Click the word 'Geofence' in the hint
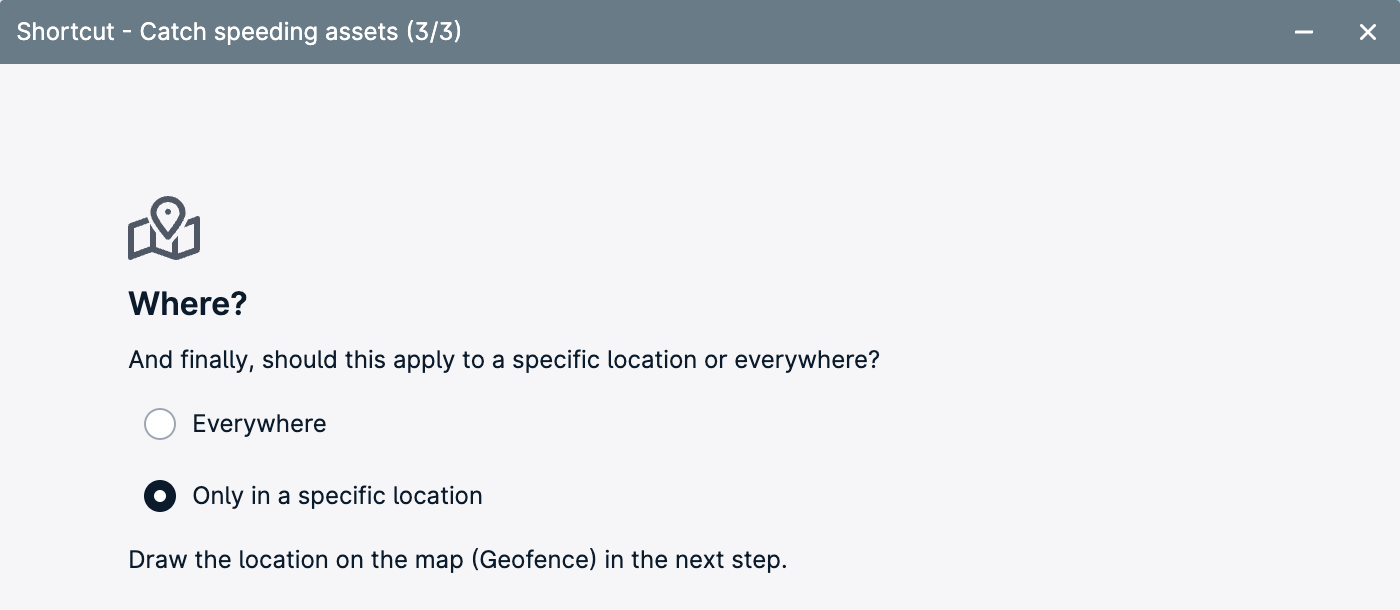The image size is (1400, 610). [536, 560]
